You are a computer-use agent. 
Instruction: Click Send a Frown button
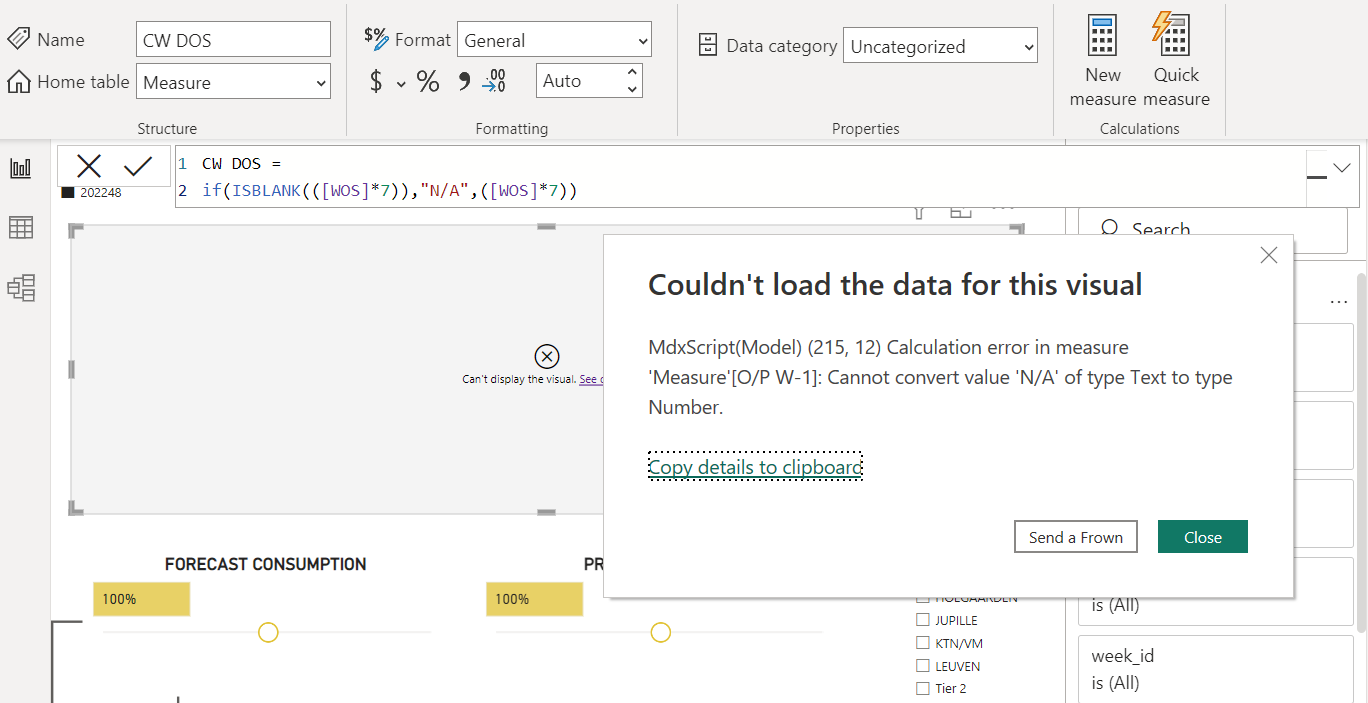click(x=1076, y=537)
